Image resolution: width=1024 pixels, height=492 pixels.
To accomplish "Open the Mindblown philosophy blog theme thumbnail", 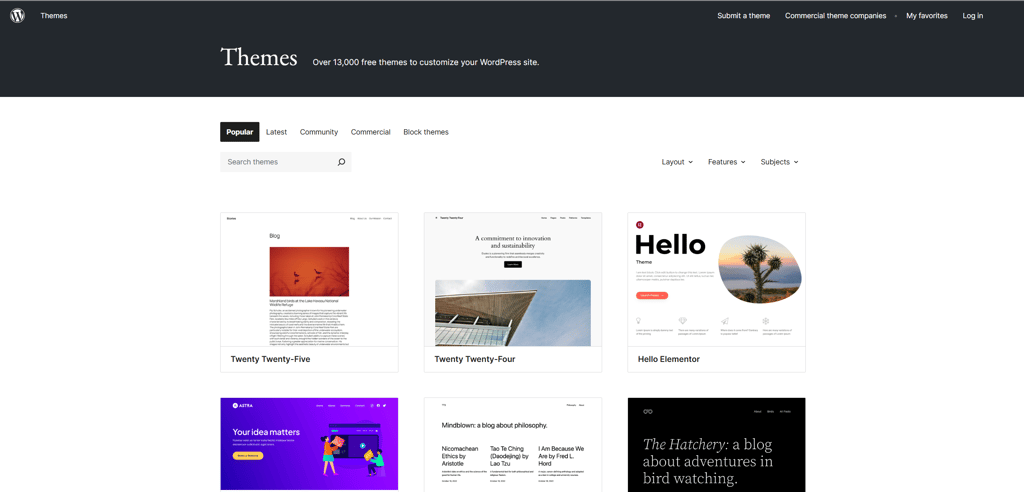I will pos(513,444).
